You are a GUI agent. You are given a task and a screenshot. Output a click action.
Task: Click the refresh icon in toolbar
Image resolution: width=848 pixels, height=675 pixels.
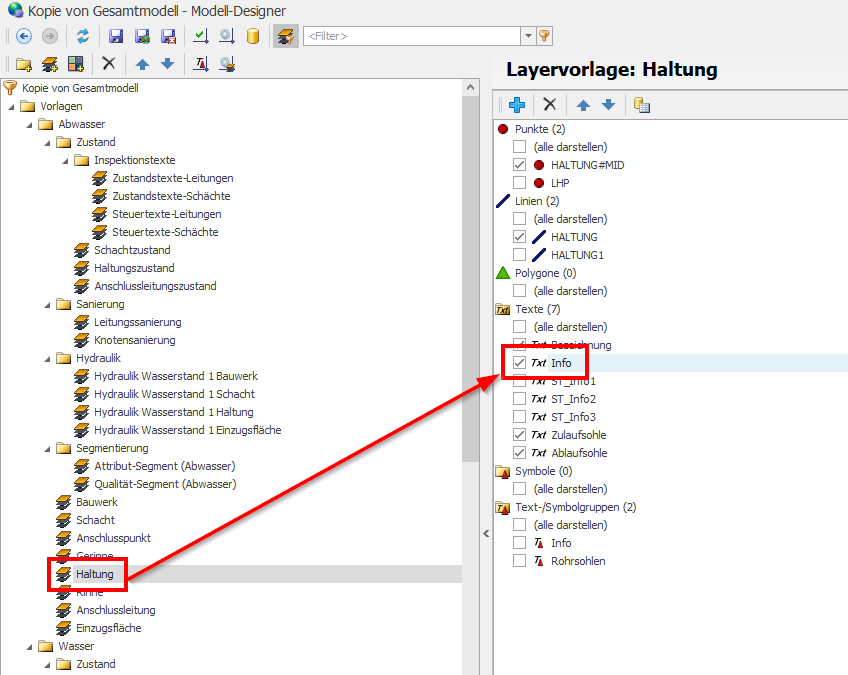pos(83,36)
